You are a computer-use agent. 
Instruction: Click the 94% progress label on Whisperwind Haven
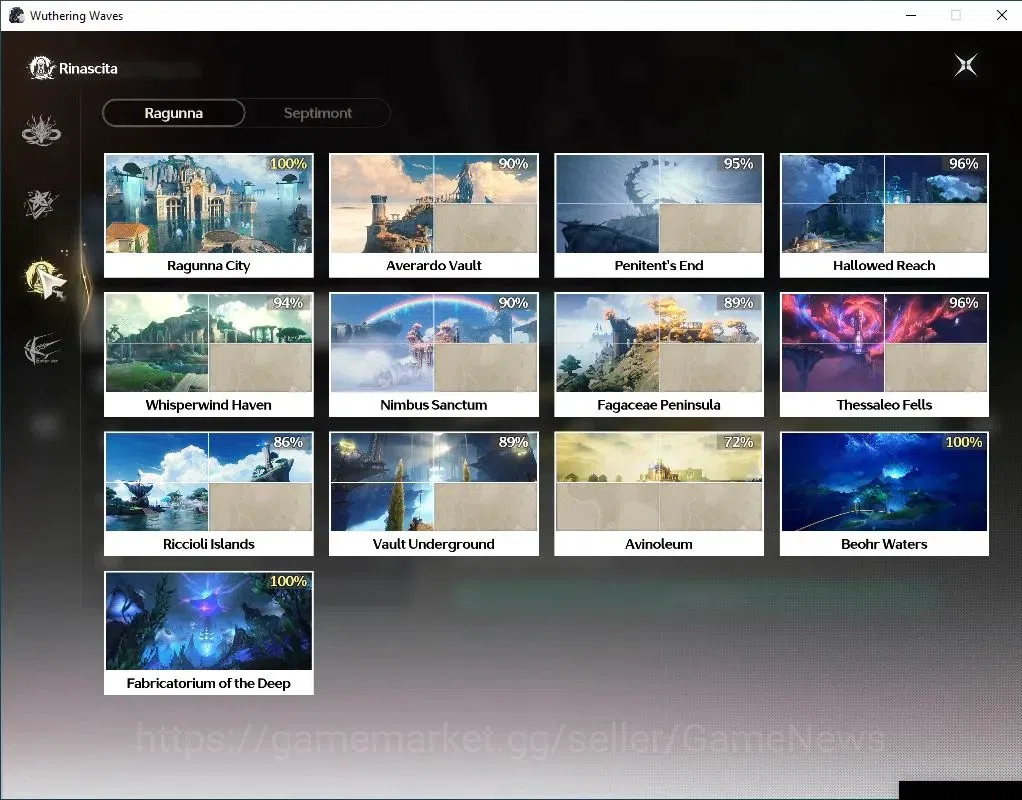[288, 303]
